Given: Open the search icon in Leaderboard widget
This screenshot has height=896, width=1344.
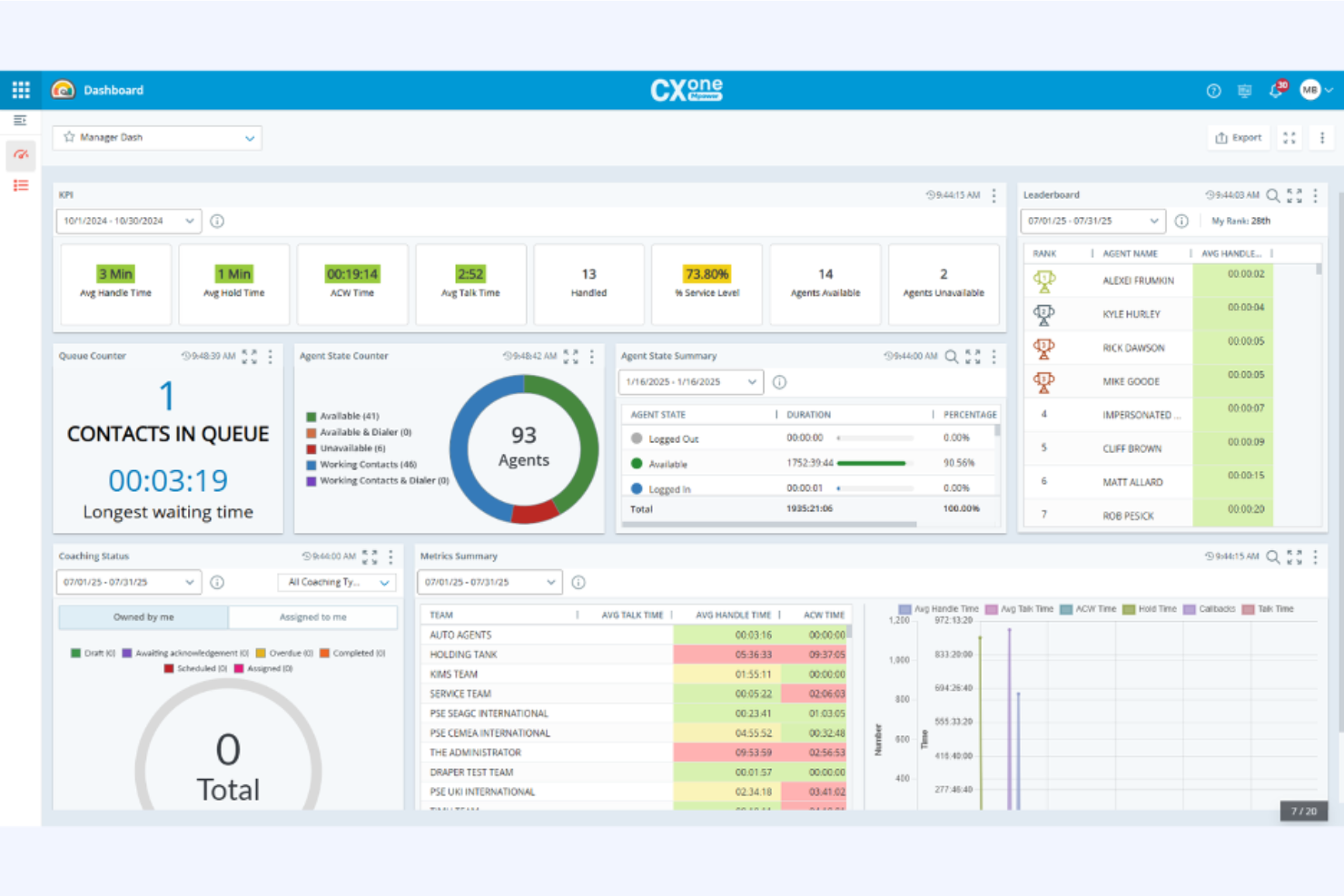Looking at the screenshot, I should pyautogui.click(x=1272, y=194).
